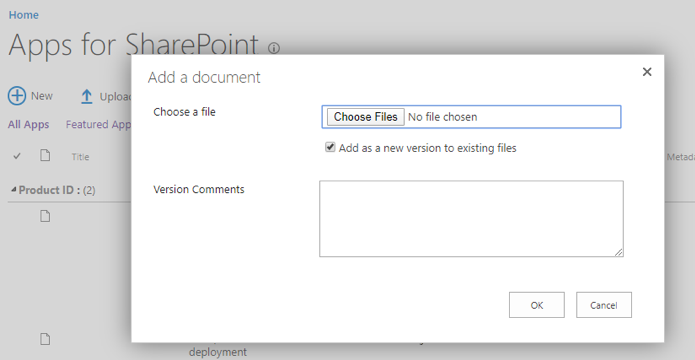
Task: Click the second row's document icon
Action: 45,339
